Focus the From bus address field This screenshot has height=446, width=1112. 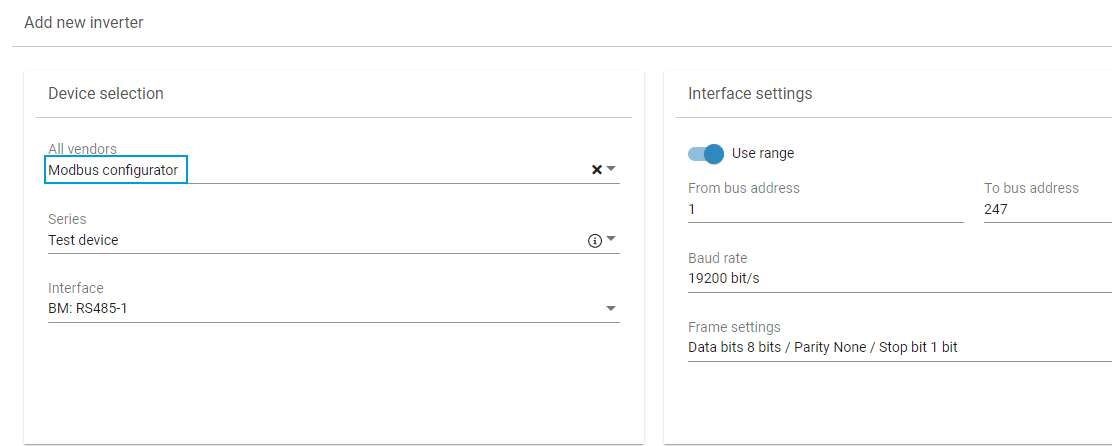824,210
